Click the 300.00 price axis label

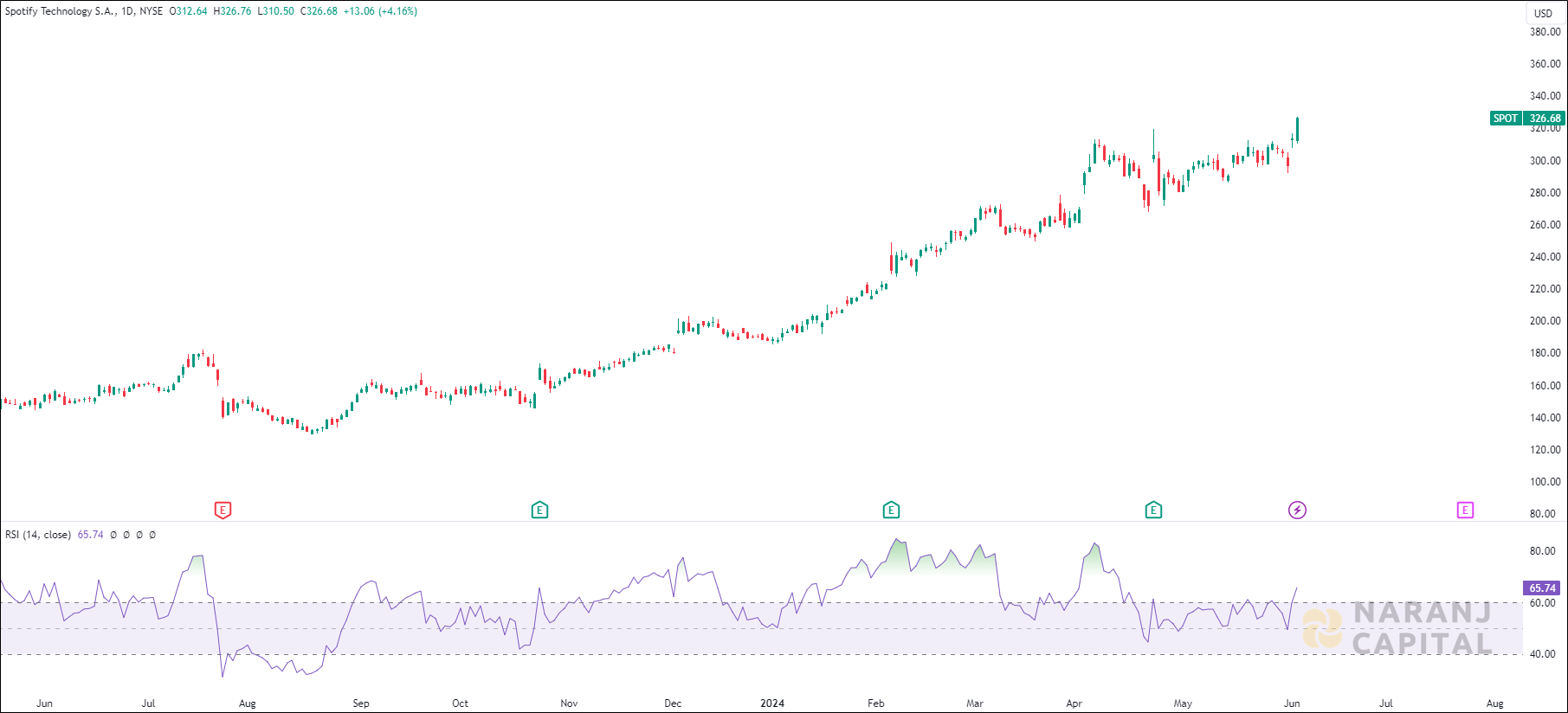click(x=1545, y=161)
